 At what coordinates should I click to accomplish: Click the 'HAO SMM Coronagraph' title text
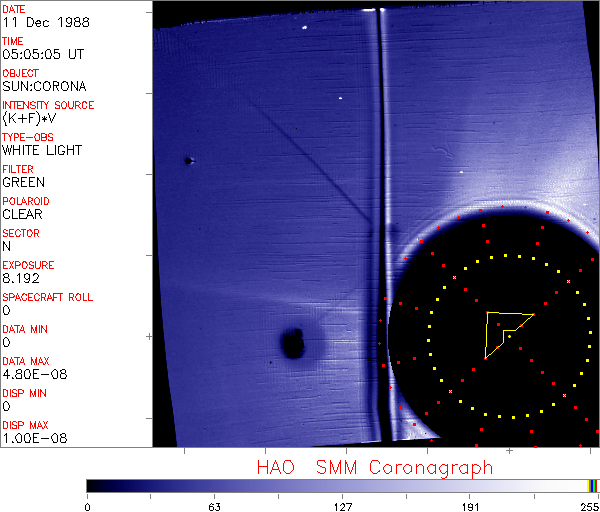[374, 467]
